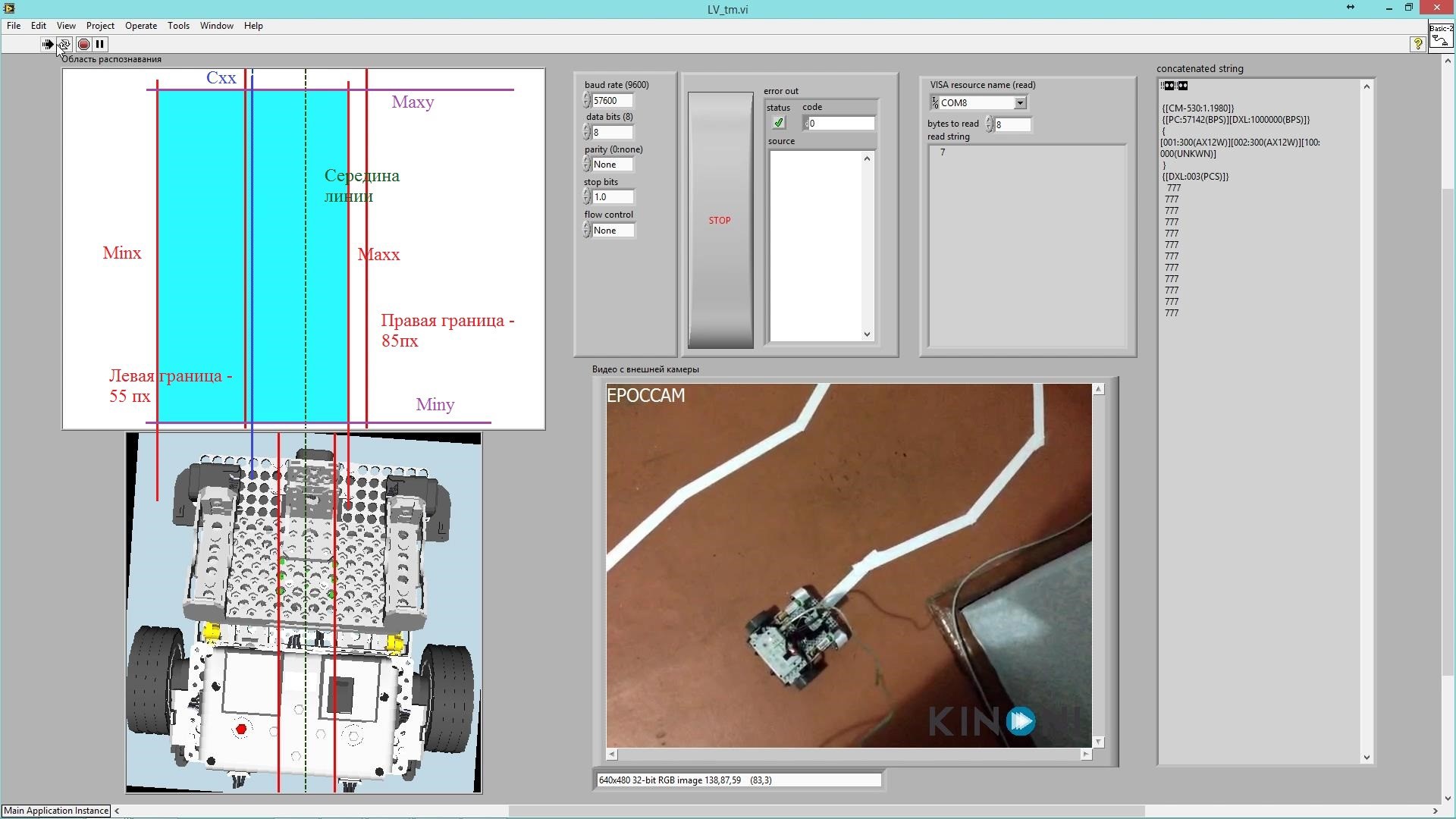Toggle the tall STOP switch
Viewport: 1456px width, 819px height.
(x=720, y=220)
